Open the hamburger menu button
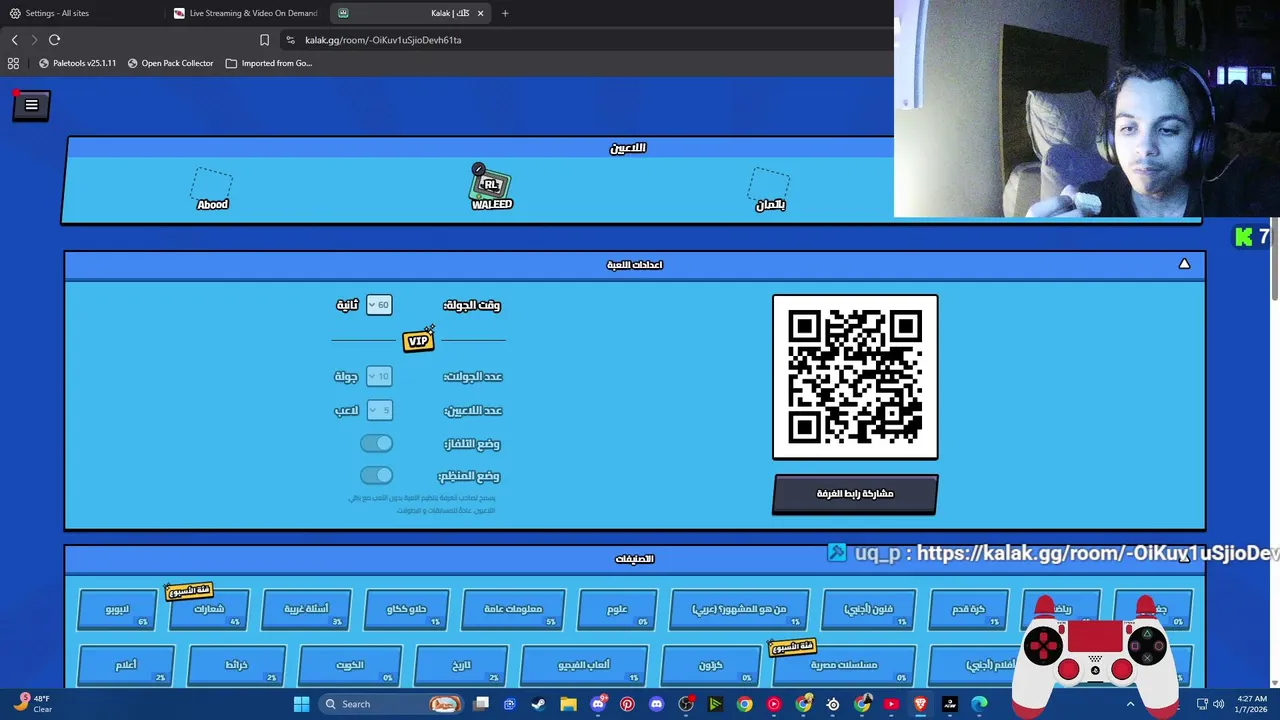The image size is (1280, 720). pyautogui.click(x=31, y=105)
